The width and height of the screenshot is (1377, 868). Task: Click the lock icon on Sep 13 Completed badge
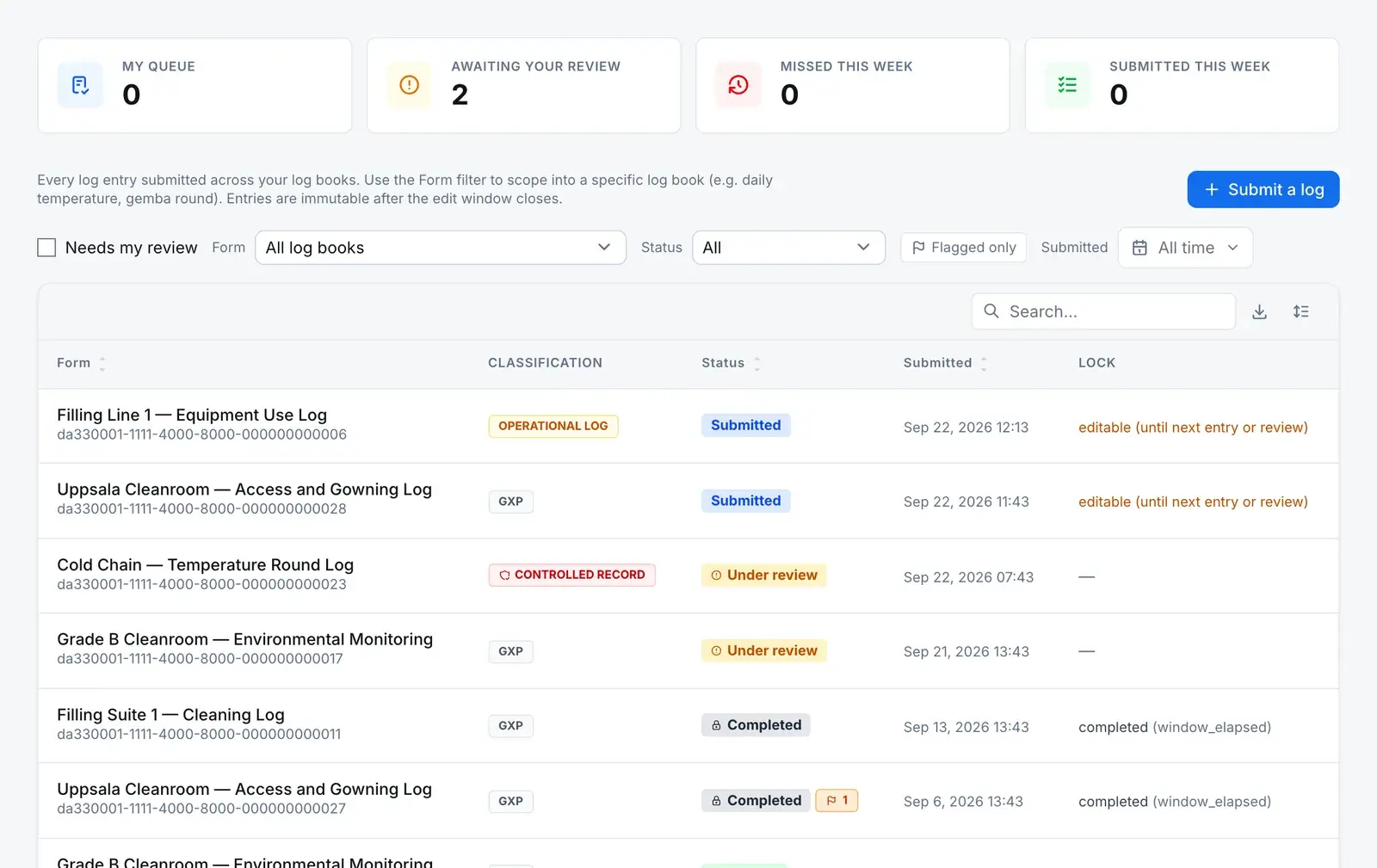716,725
